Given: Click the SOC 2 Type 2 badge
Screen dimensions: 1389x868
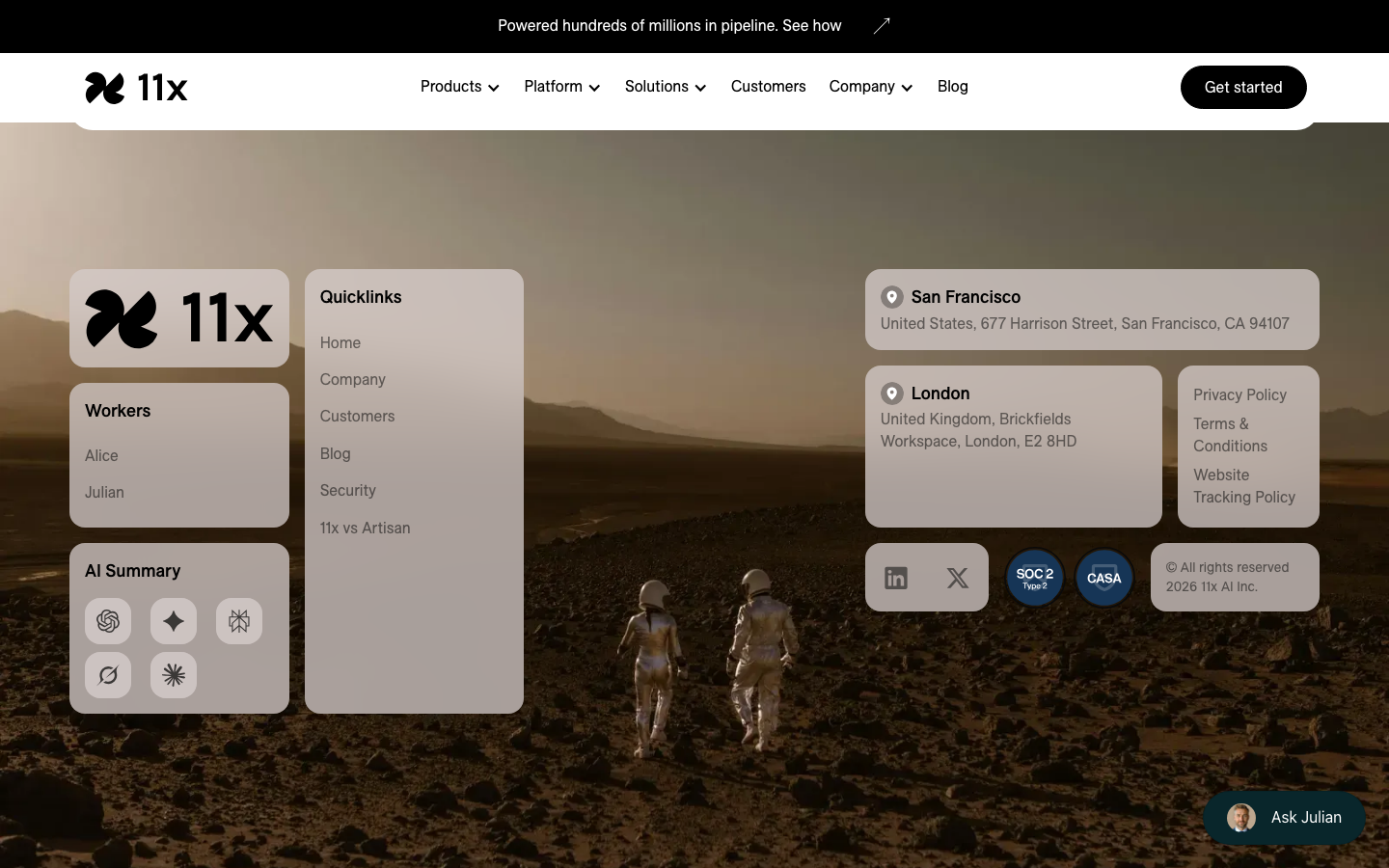Looking at the screenshot, I should 1035,578.
